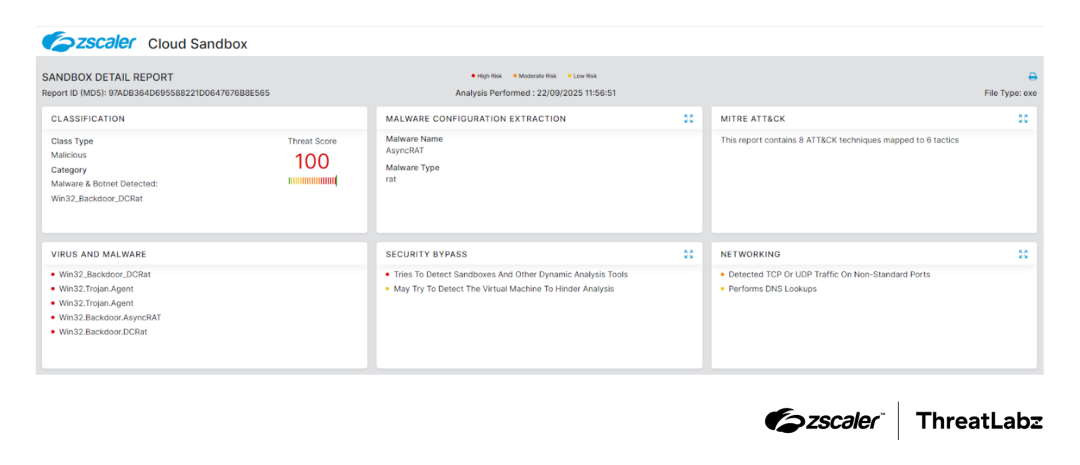The image size is (1080, 465).
Task: Select the Win32_Backdoor_DCRat virus entry
Action: (x=104, y=274)
